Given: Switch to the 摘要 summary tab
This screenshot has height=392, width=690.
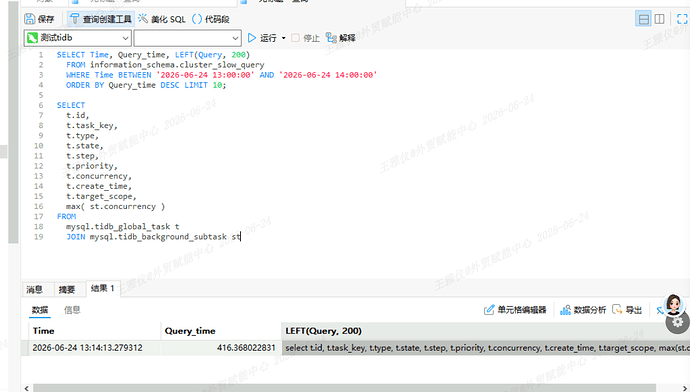Looking at the screenshot, I should click(x=66, y=289).
